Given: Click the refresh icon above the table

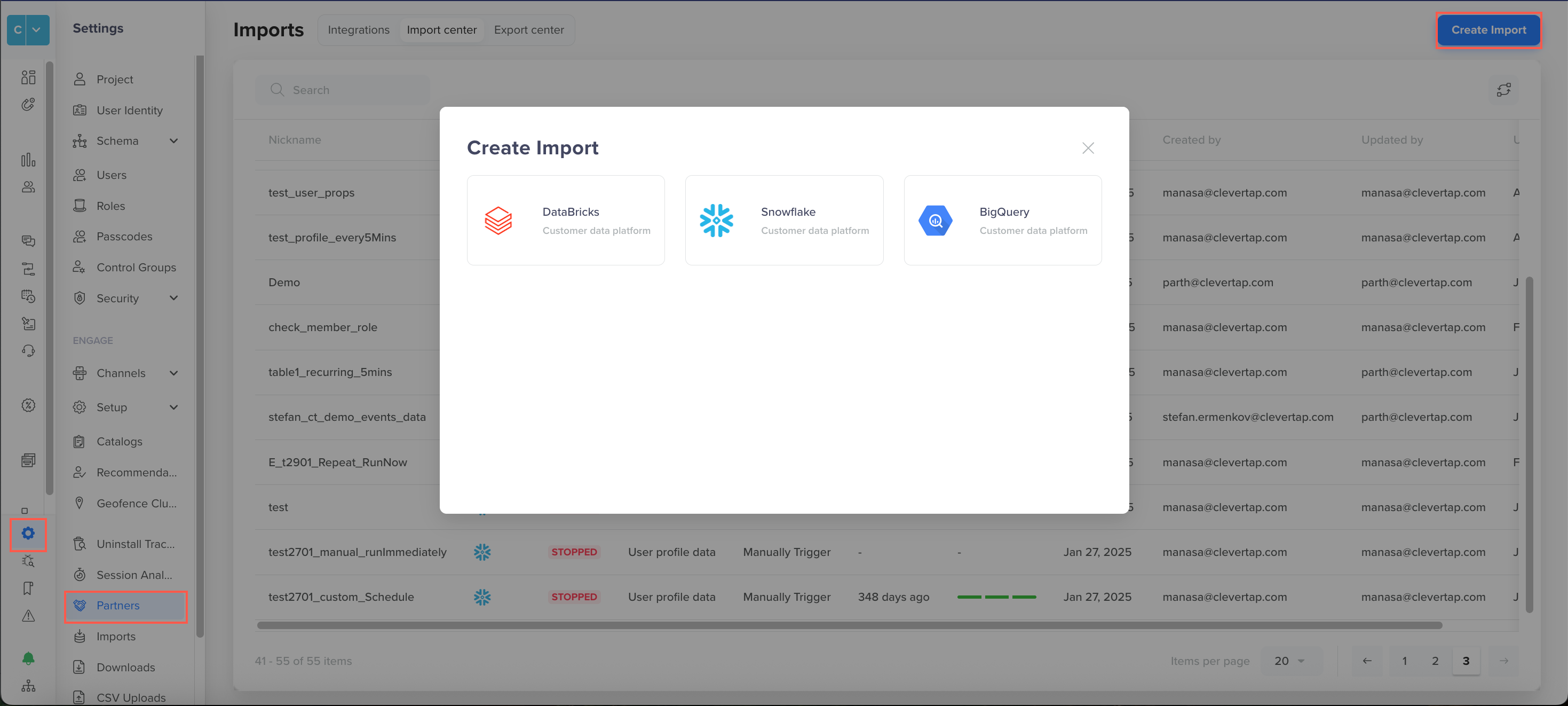Looking at the screenshot, I should pyautogui.click(x=1503, y=90).
